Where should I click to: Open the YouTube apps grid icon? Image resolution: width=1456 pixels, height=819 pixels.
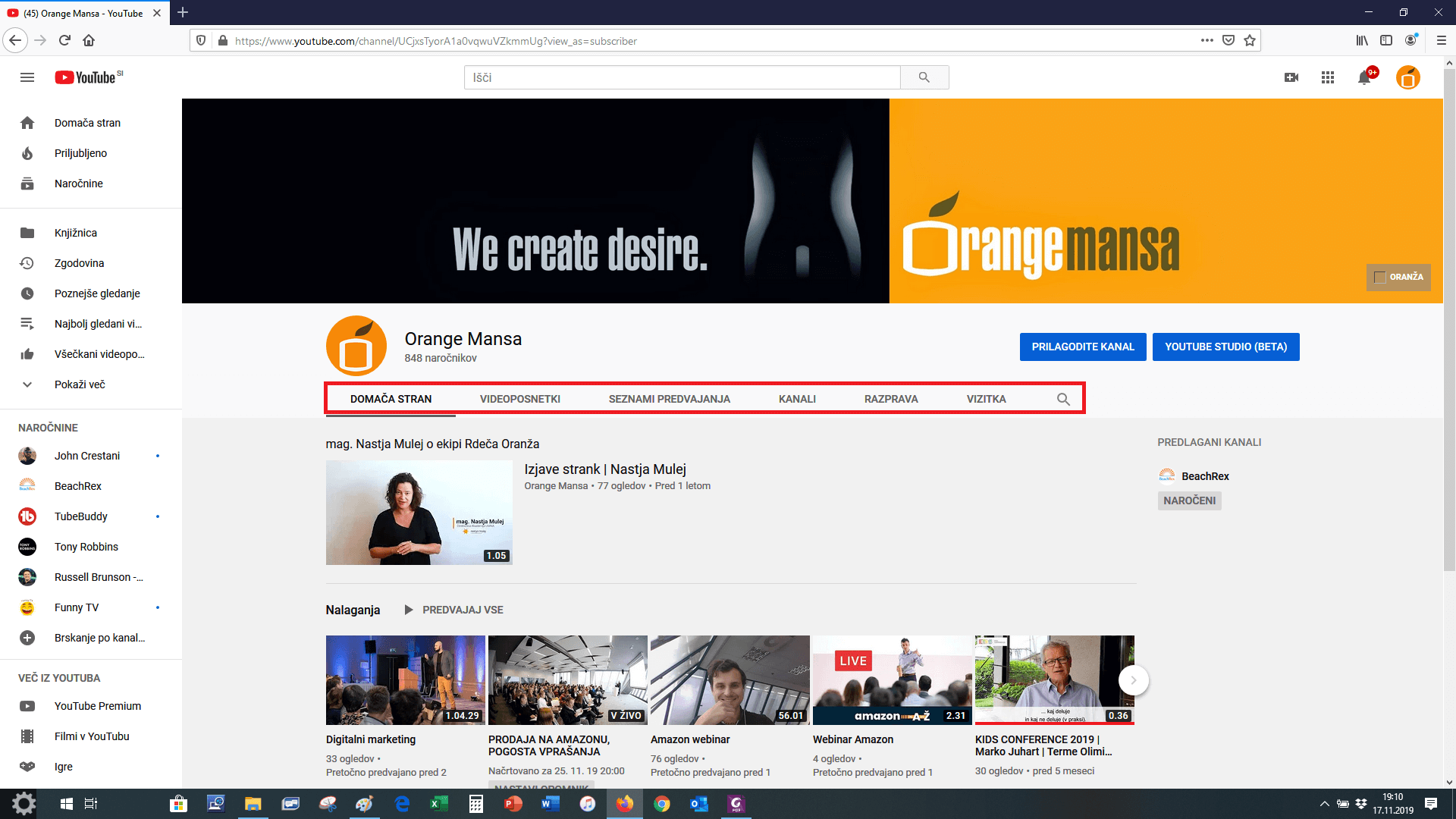(1328, 77)
